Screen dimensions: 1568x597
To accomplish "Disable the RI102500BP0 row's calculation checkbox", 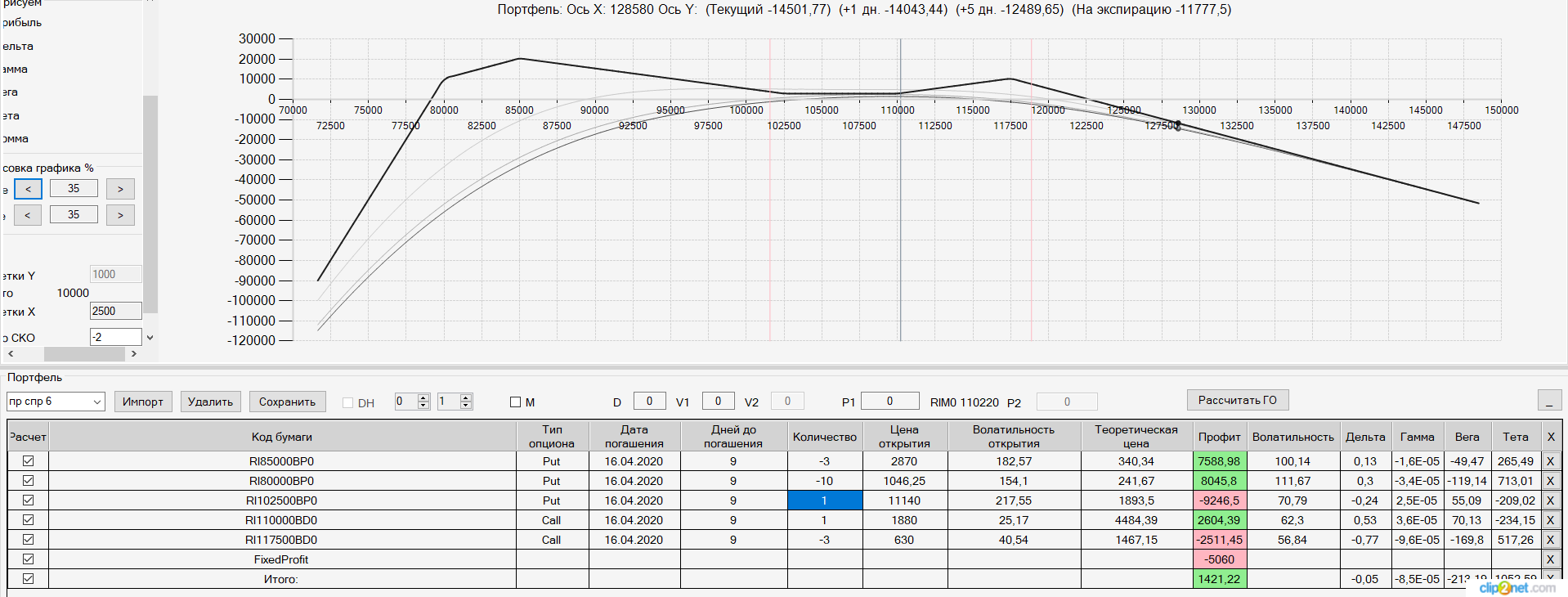I will pos(29,500).
